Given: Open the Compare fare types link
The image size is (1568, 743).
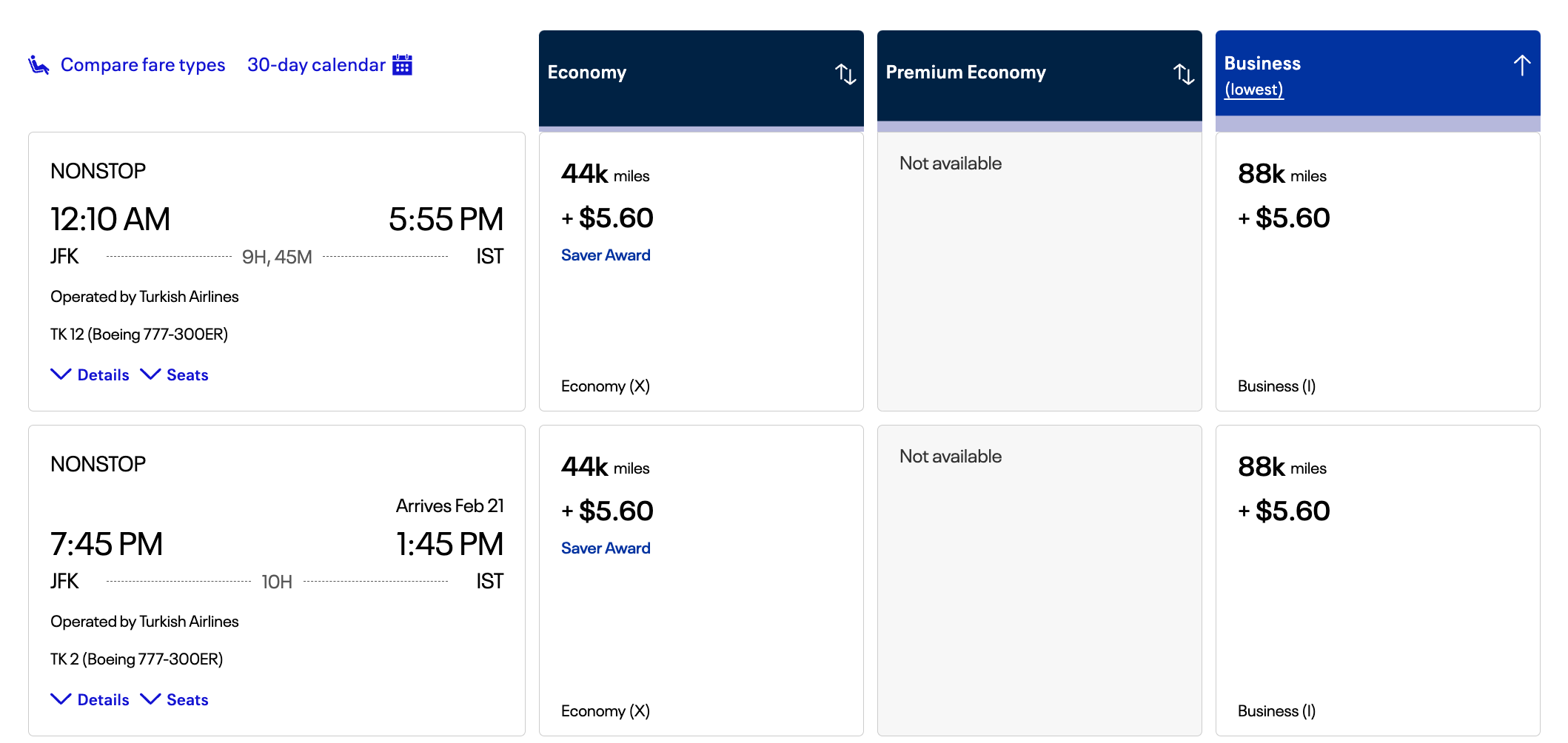Looking at the screenshot, I should click(143, 65).
